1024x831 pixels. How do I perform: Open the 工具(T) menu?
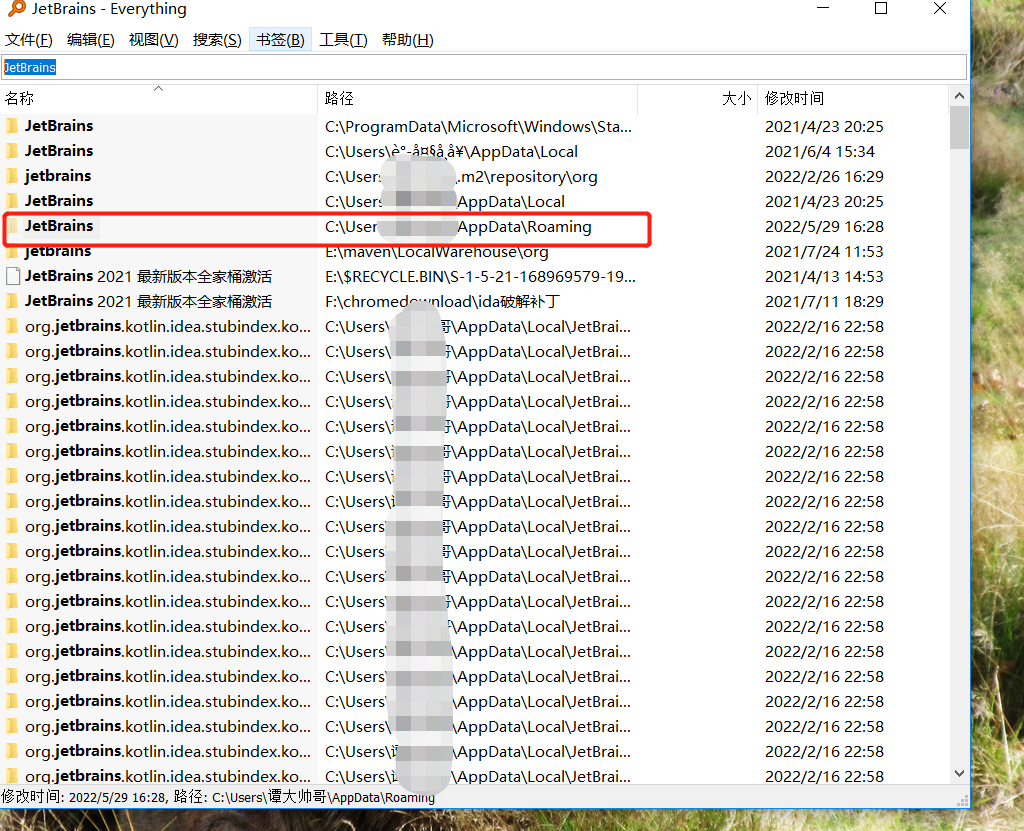point(343,40)
